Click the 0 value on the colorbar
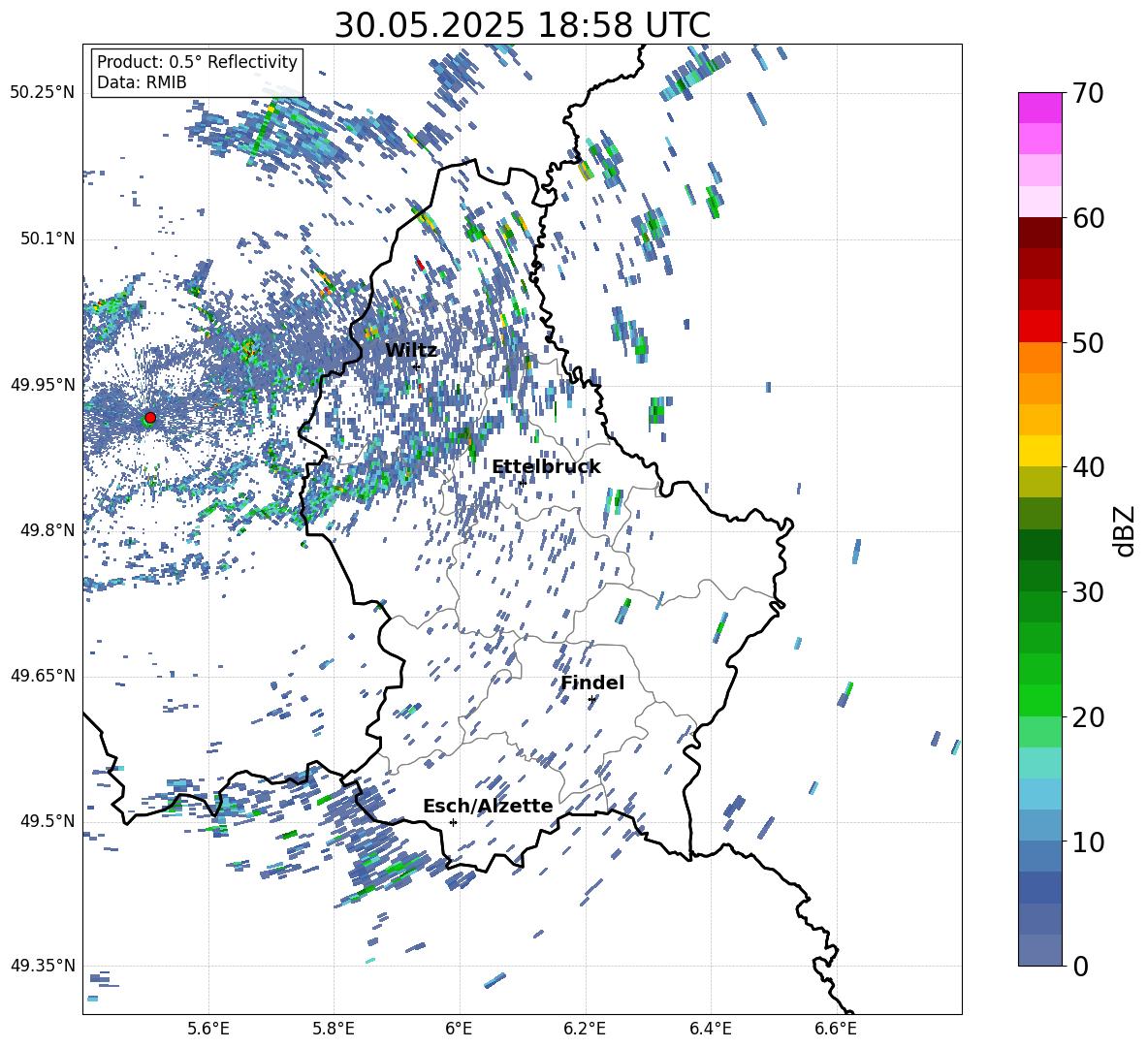 (x=1080, y=966)
